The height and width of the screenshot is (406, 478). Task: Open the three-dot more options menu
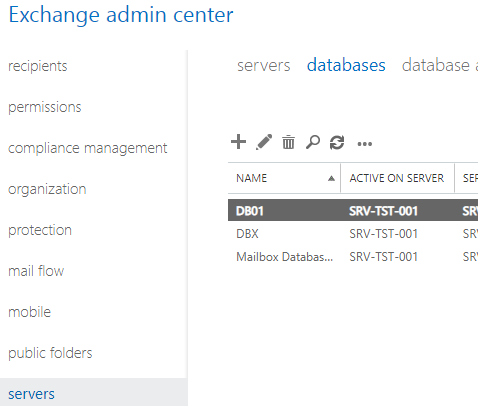[x=365, y=144]
